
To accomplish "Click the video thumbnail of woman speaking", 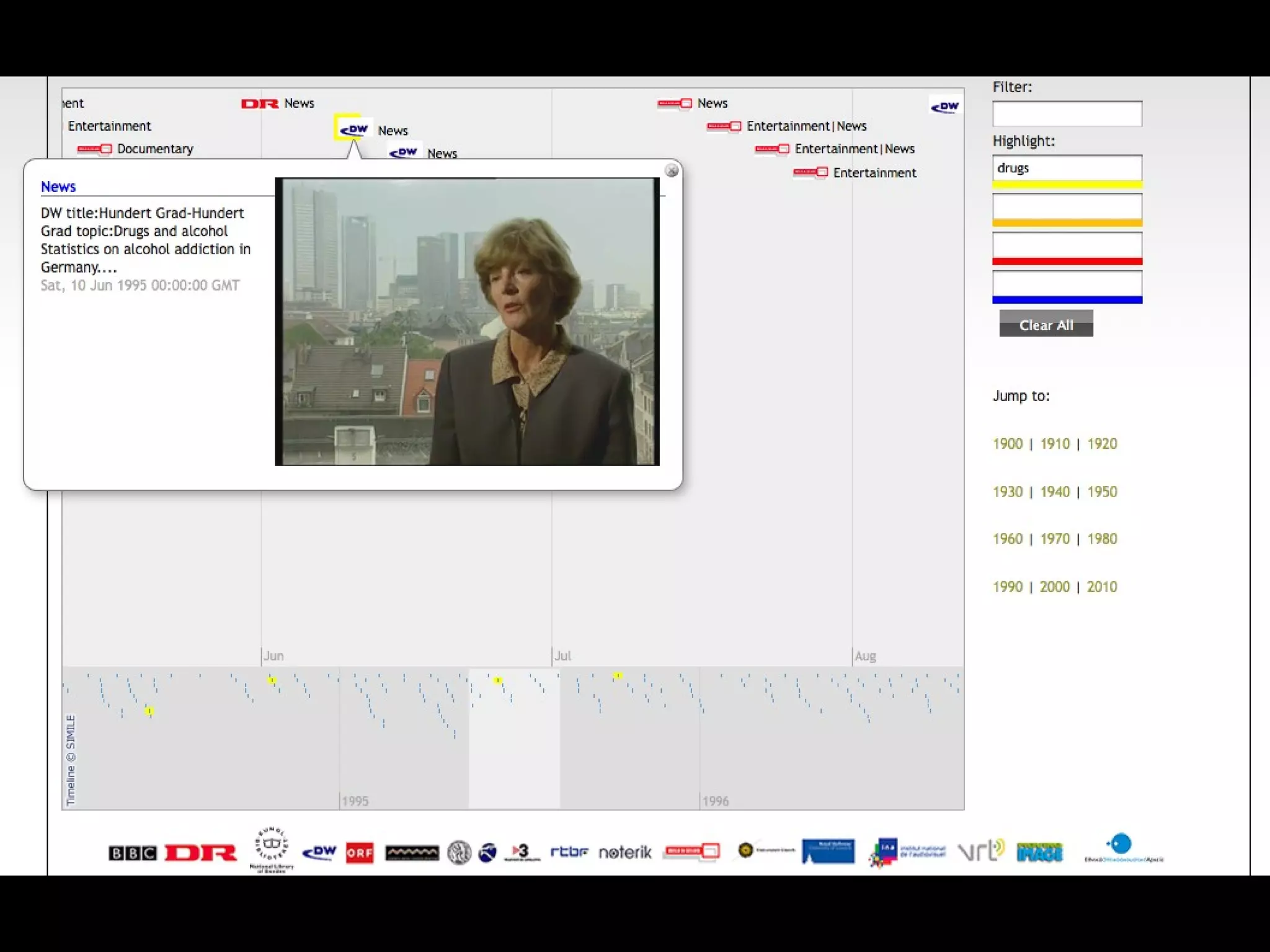I will tap(467, 321).
